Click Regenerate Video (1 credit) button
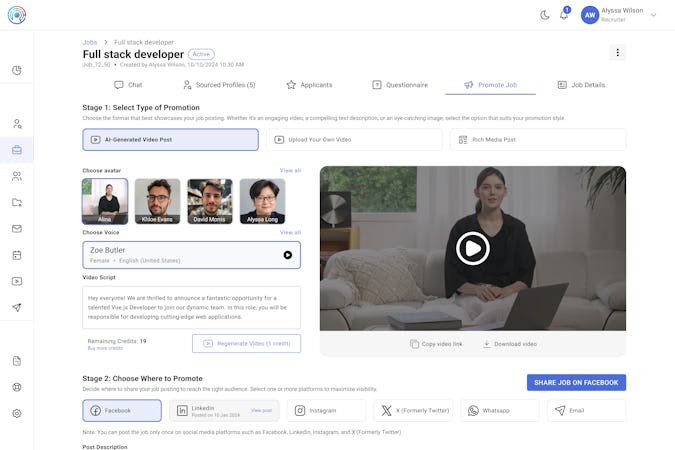The height and width of the screenshot is (450, 675). point(246,344)
